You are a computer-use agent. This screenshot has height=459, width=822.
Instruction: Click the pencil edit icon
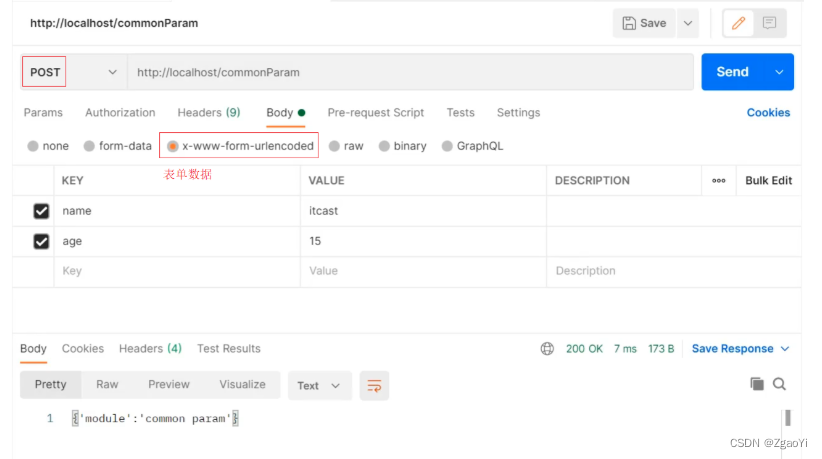point(738,23)
